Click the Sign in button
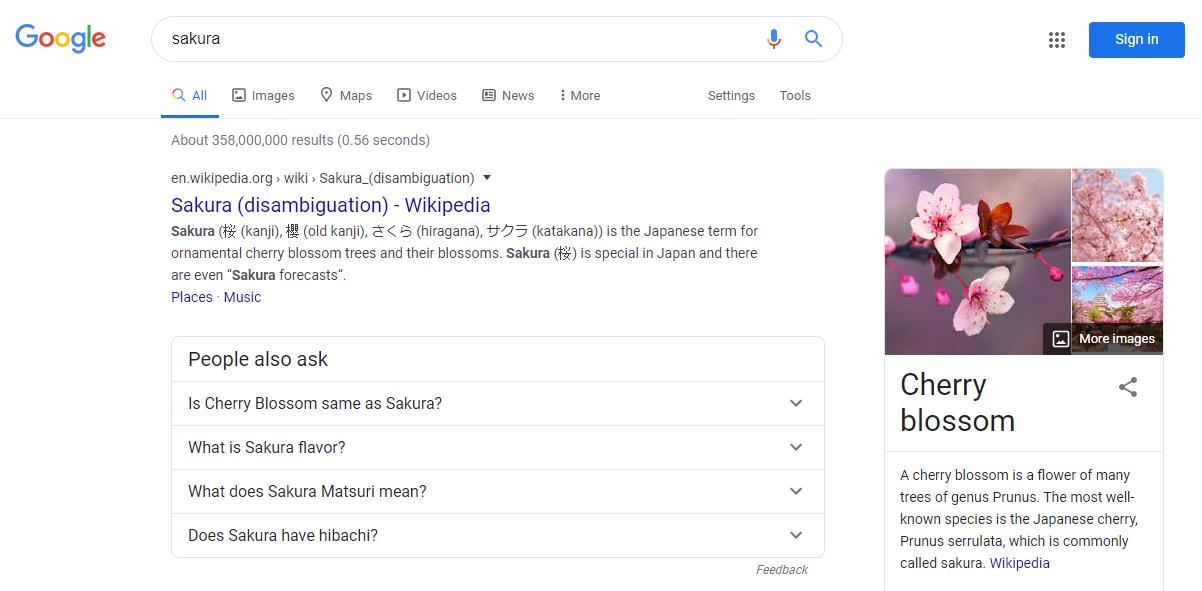This screenshot has width=1202, height=591. [x=1136, y=40]
